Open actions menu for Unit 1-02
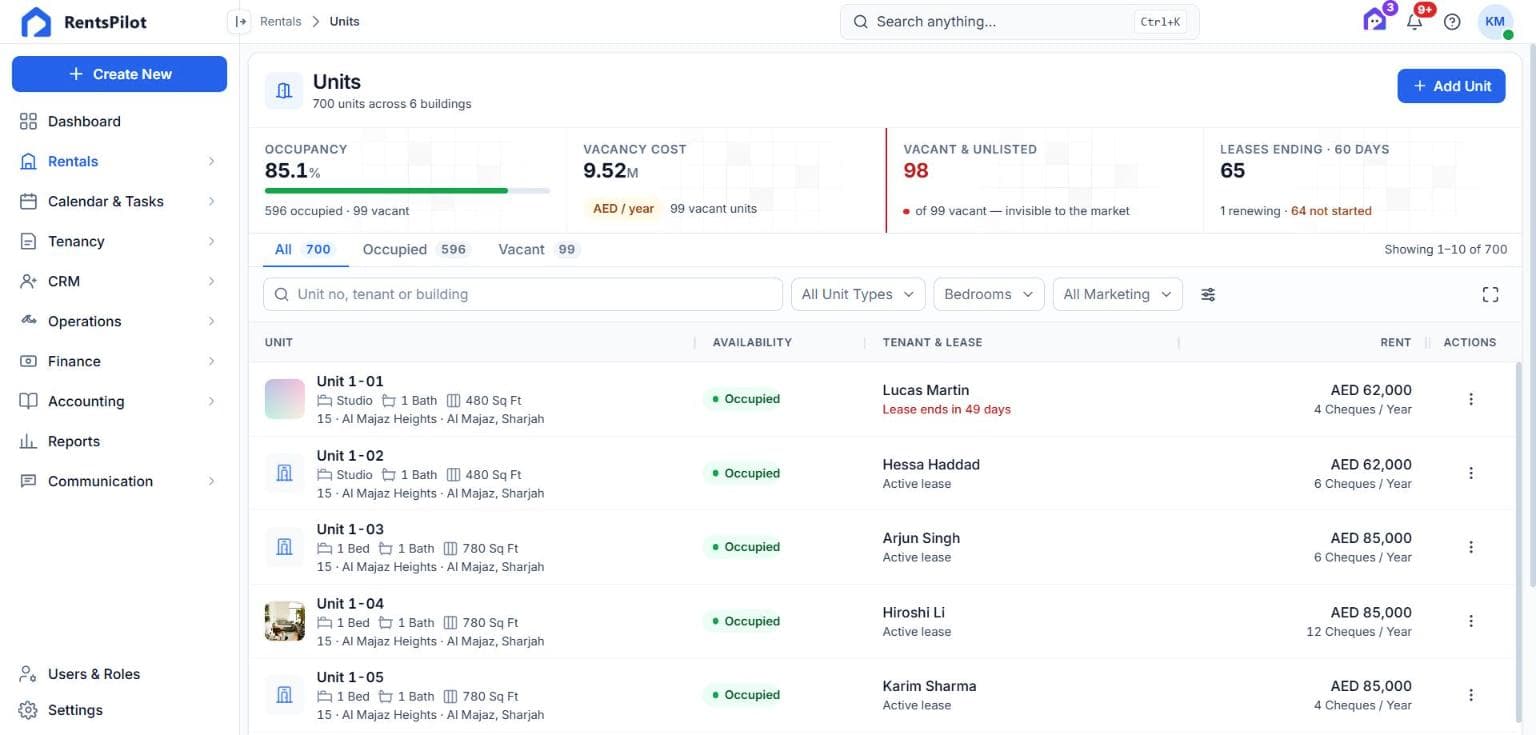The image size is (1536, 735). tap(1471, 473)
